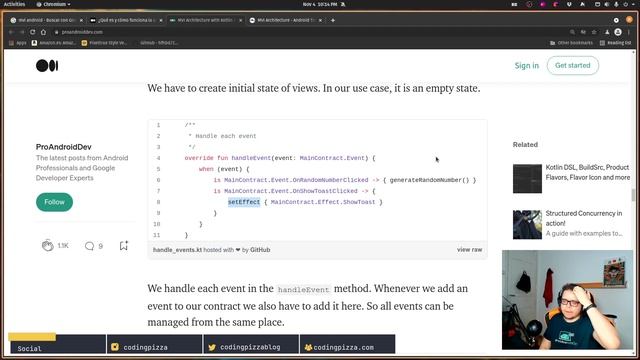Open the GitHub link under the code
The image size is (640, 360).
coord(260,250)
